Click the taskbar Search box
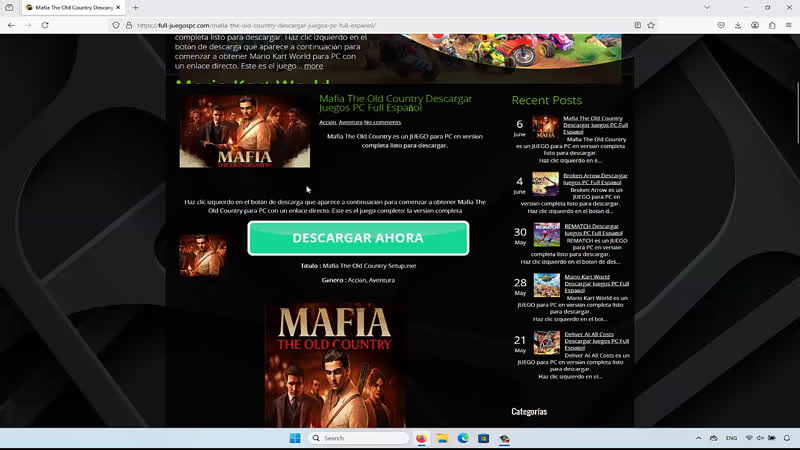Viewport: 800px width, 450px height. [358, 438]
